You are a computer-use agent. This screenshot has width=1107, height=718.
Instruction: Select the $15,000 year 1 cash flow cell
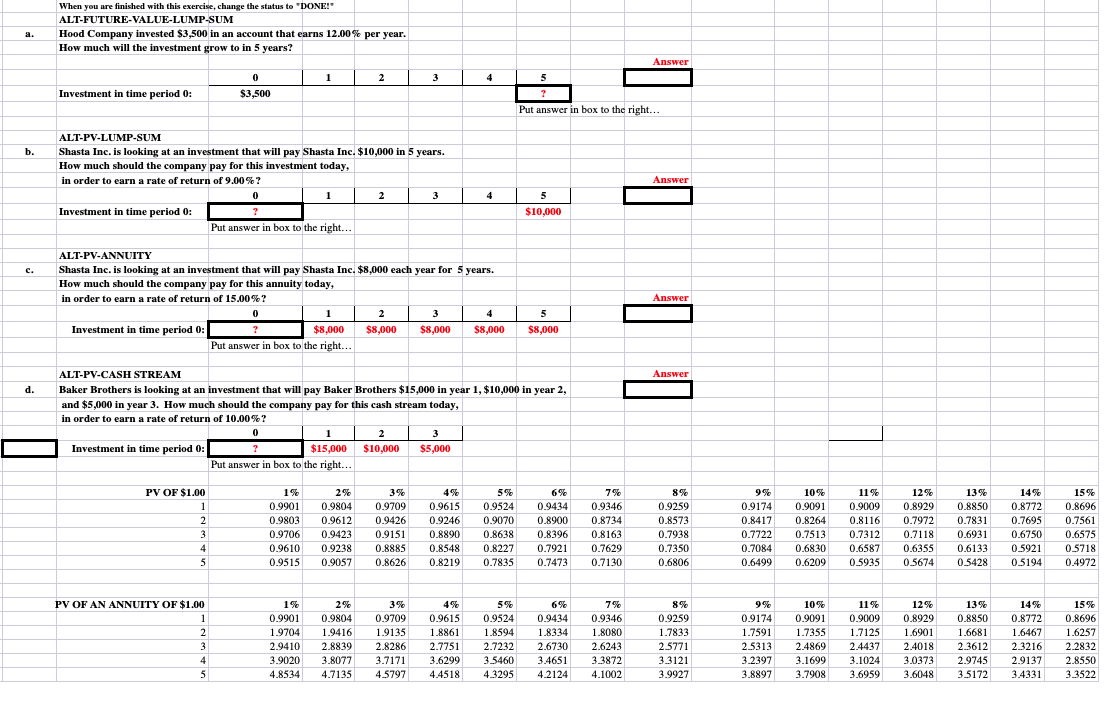pyautogui.click(x=328, y=449)
